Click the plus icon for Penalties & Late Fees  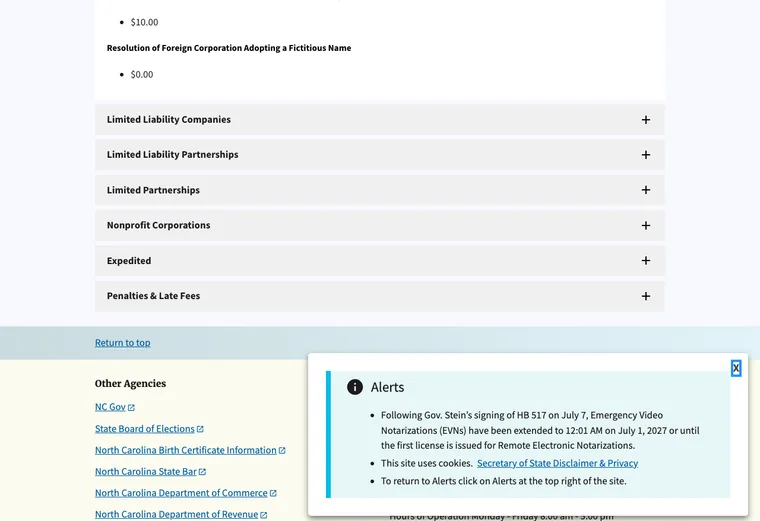646,296
